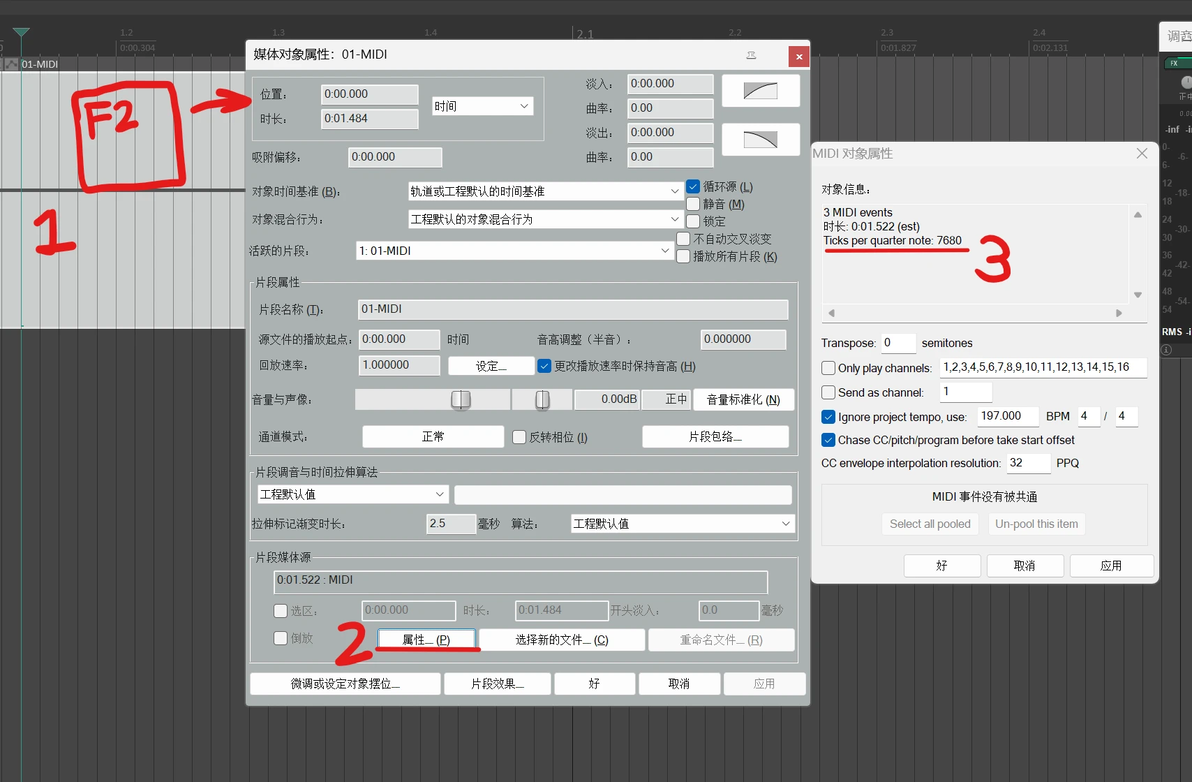This screenshot has width=1192, height=782.
Task: Open the 时间 position unit dropdown
Action: click(x=482, y=106)
